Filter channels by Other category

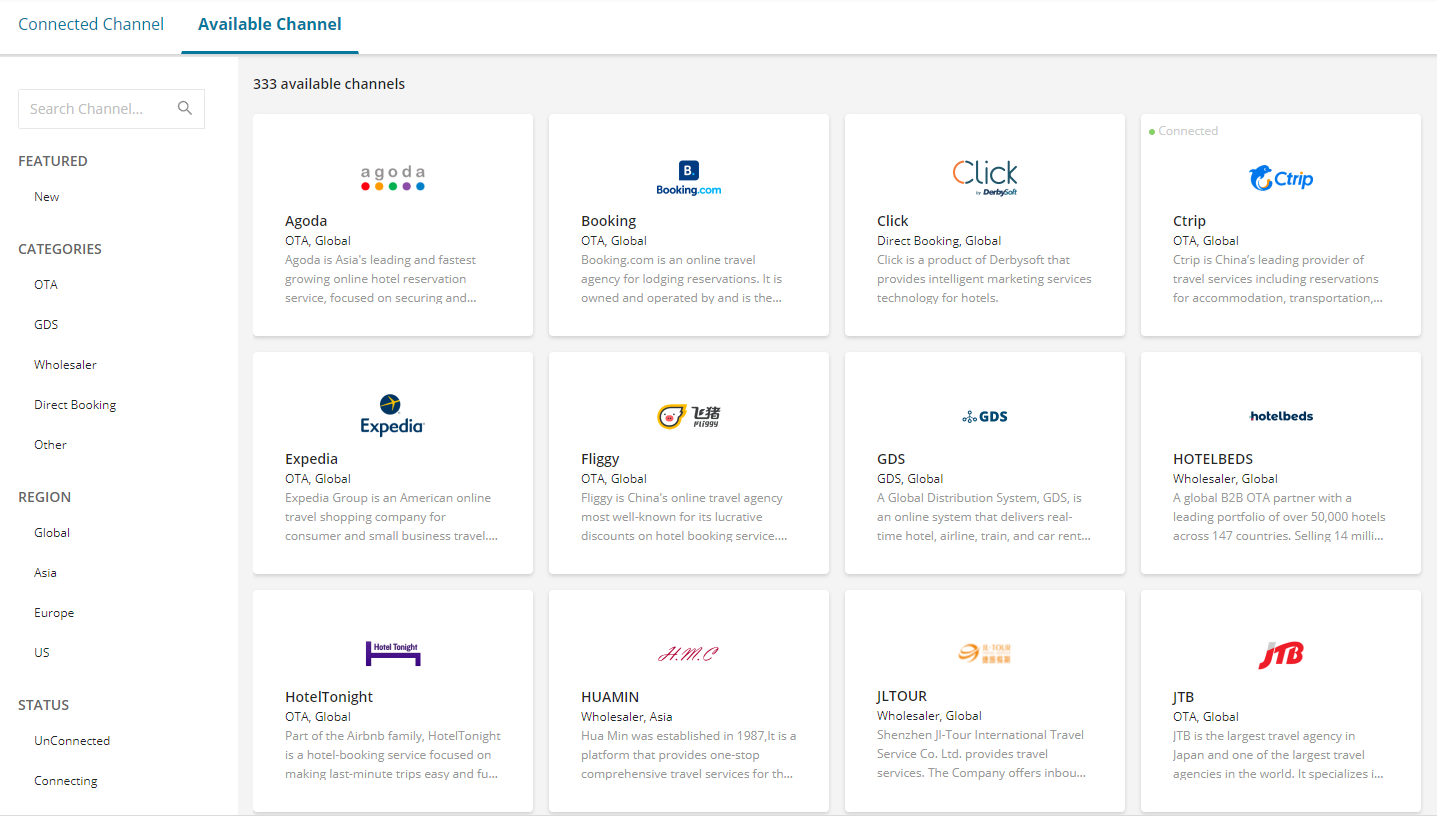point(50,445)
